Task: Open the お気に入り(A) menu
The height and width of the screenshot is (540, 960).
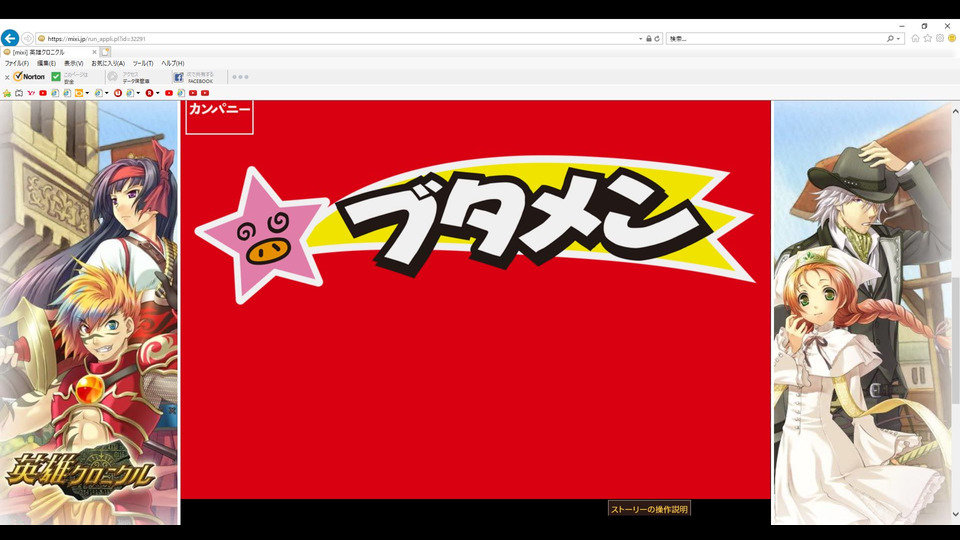Action: pos(108,63)
